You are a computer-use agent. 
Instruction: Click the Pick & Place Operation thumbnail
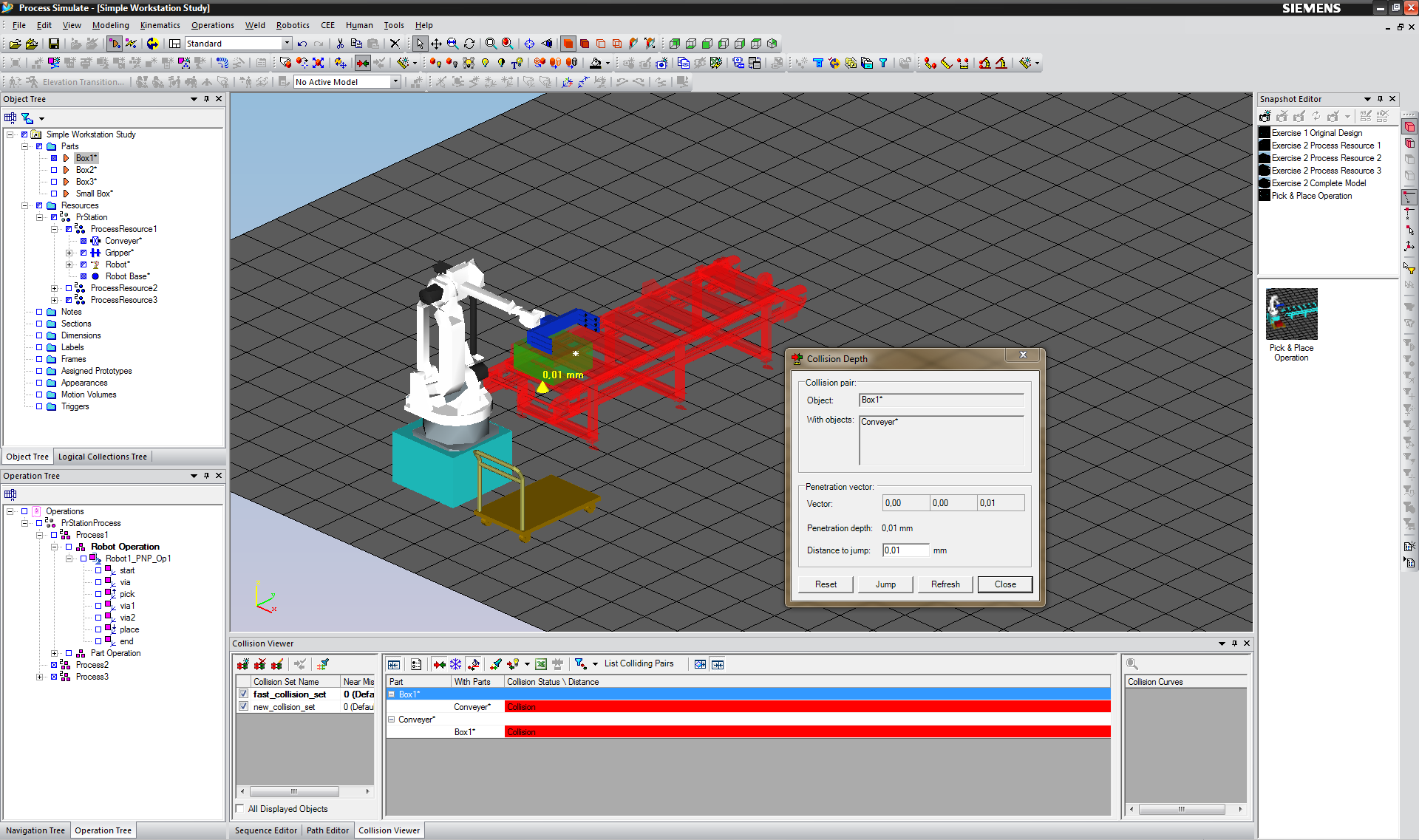tap(1291, 315)
